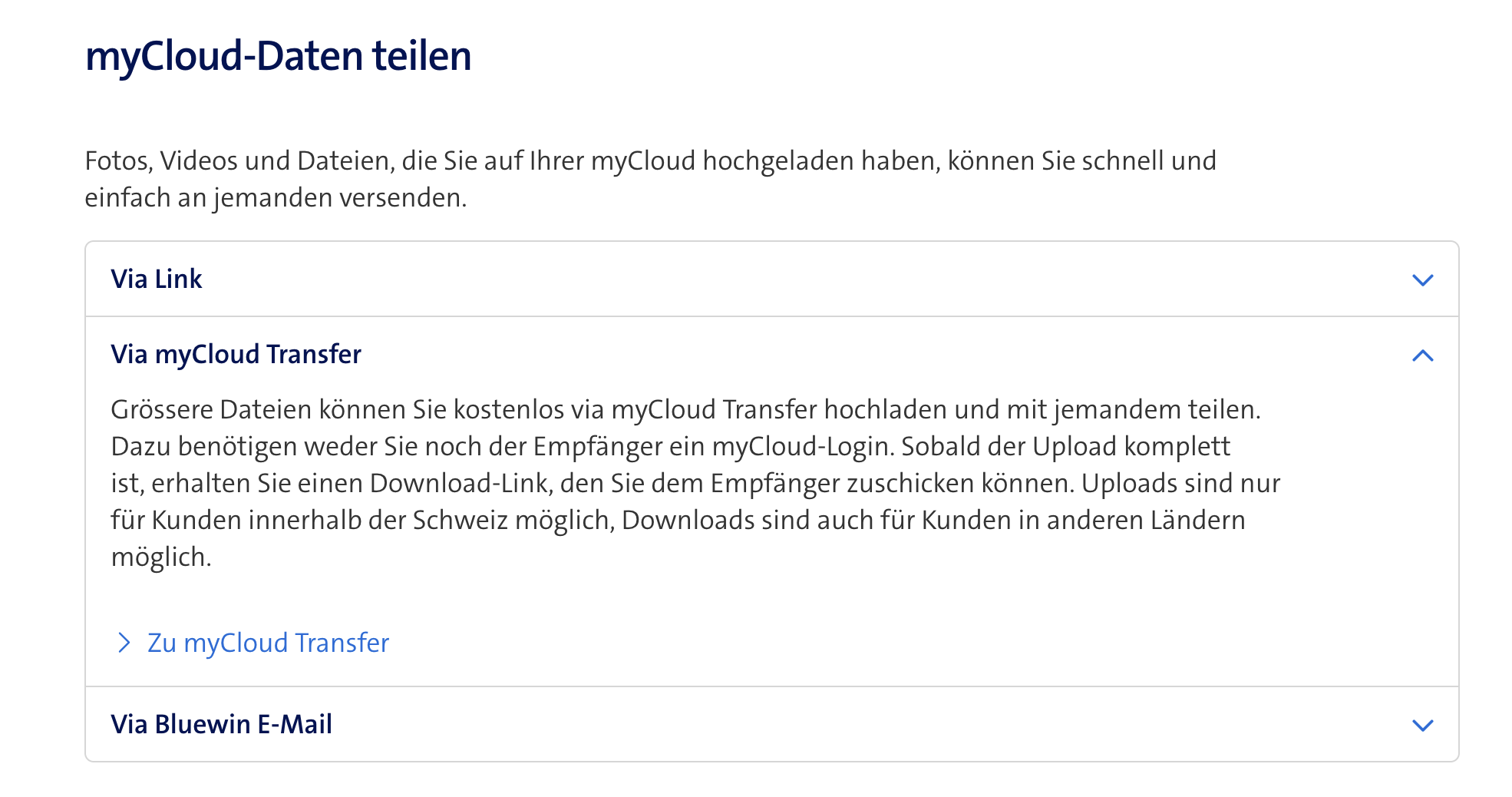Click the arrow icon before Zu myCloud Transfer
This screenshot has height=797, width=1512.
coord(124,643)
